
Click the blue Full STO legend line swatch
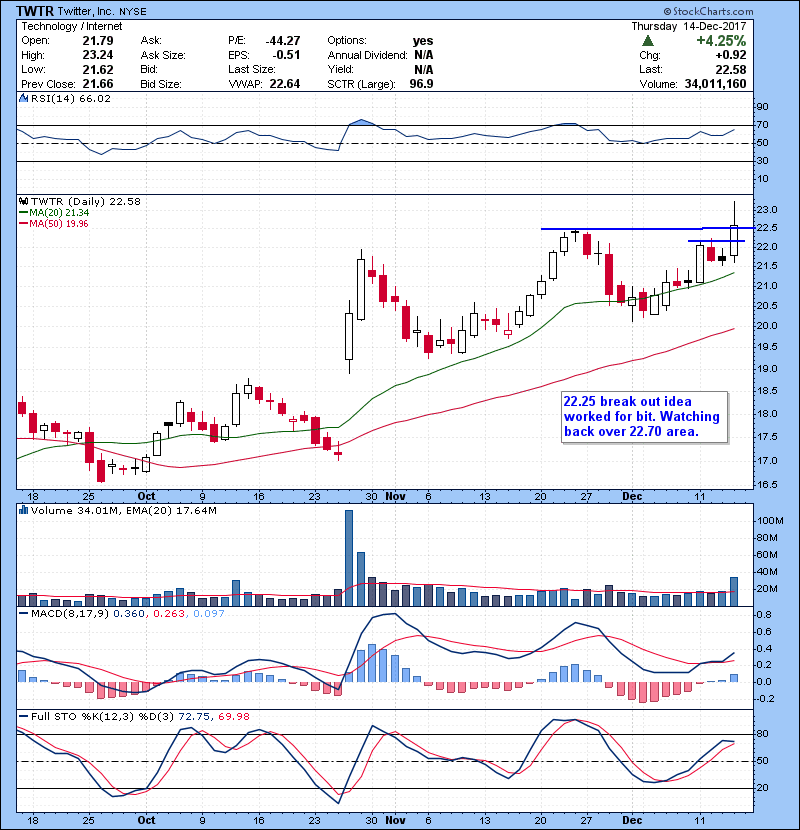coord(24,717)
